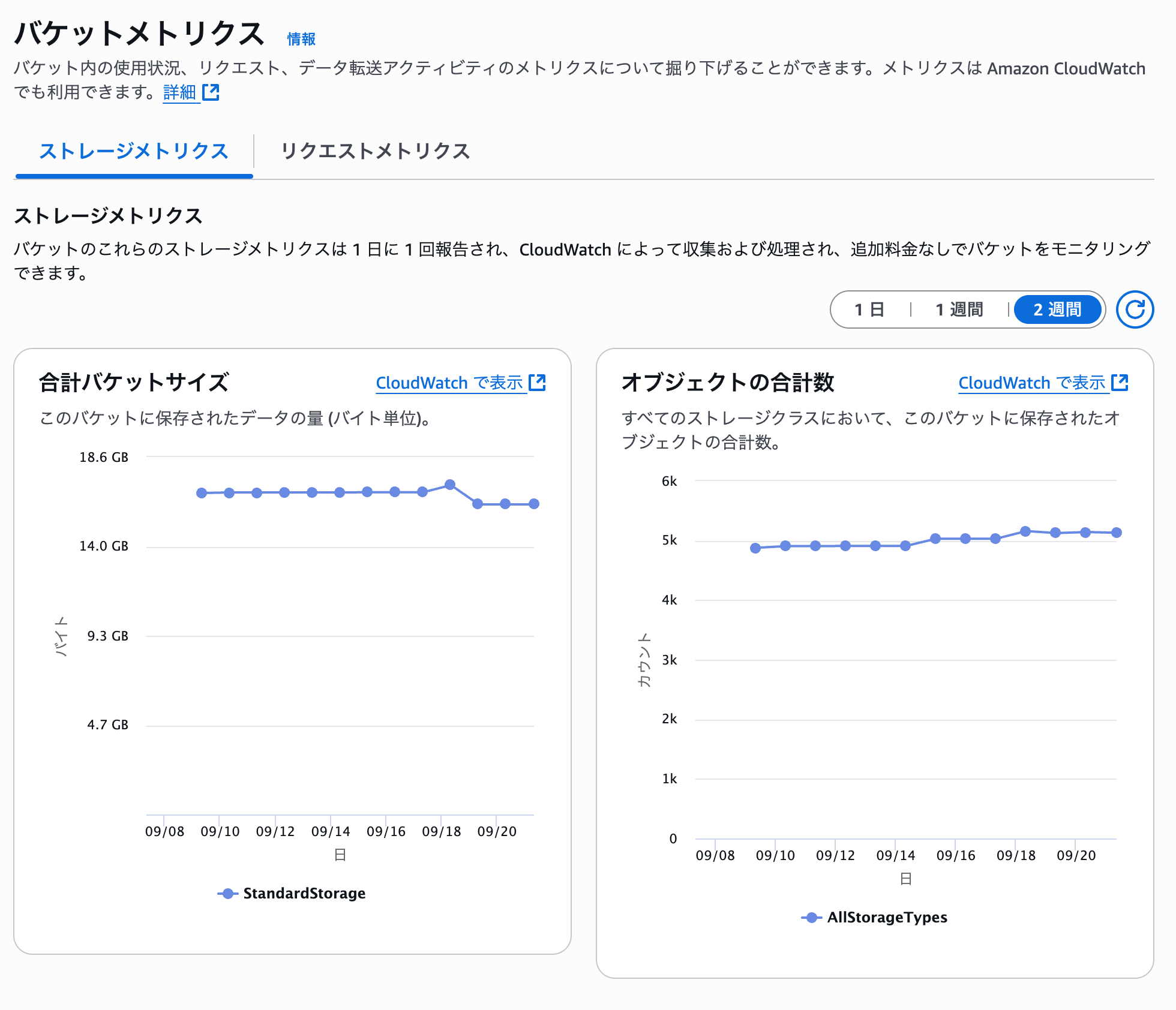Screen dimensions: 1176x1010
Task: Click first data point in object count chart
Action: point(755,548)
